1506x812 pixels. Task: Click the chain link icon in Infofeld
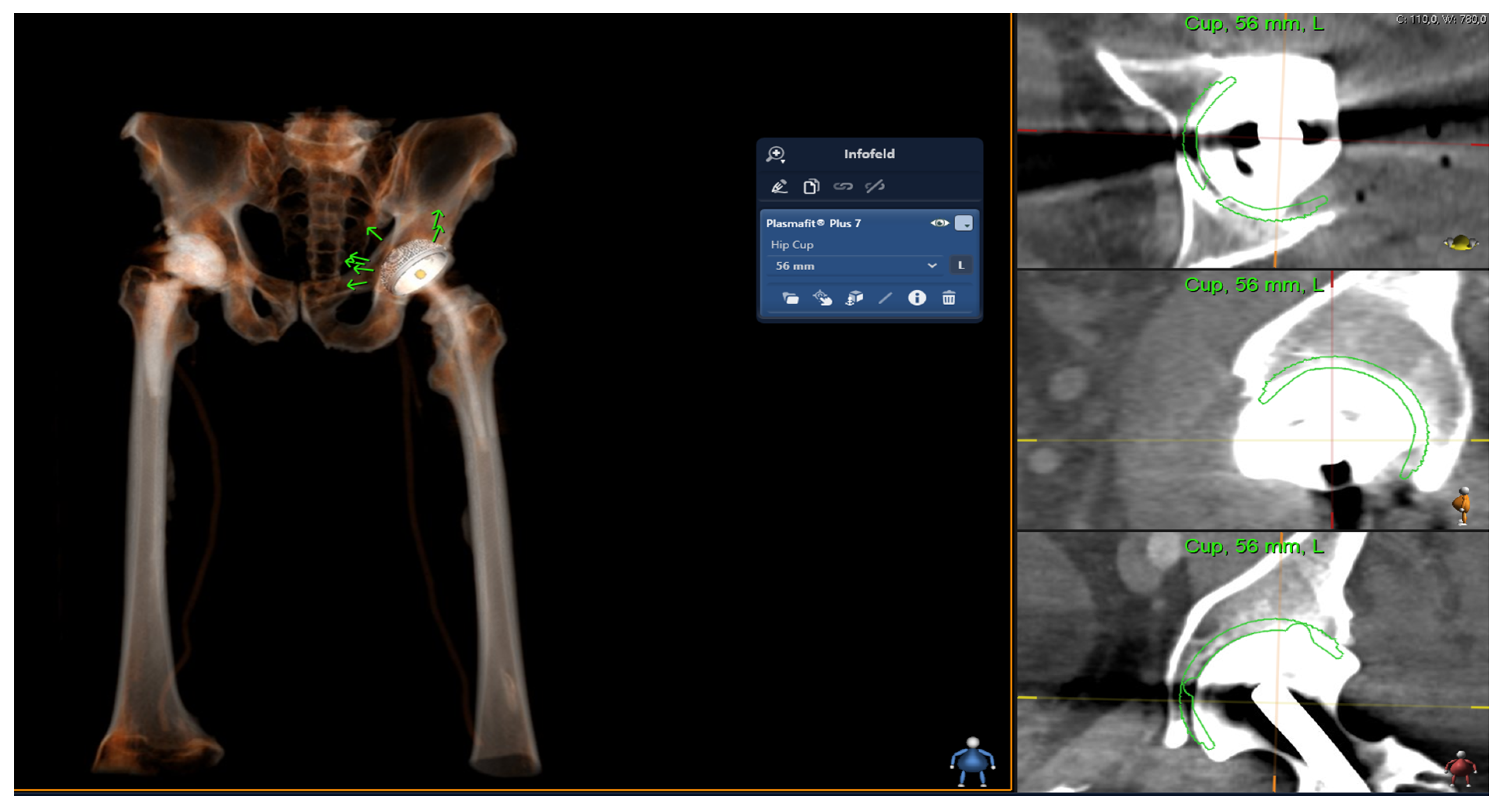[x=842, y=186]
